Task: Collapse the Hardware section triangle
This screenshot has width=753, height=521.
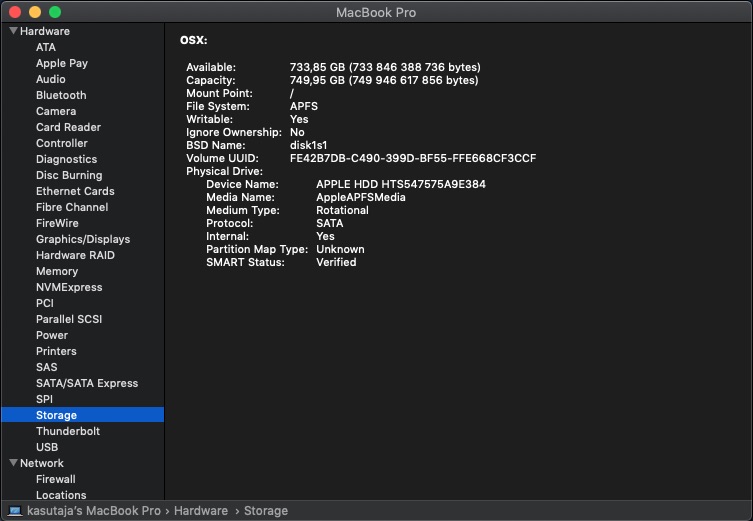Action: coord(13,31)
